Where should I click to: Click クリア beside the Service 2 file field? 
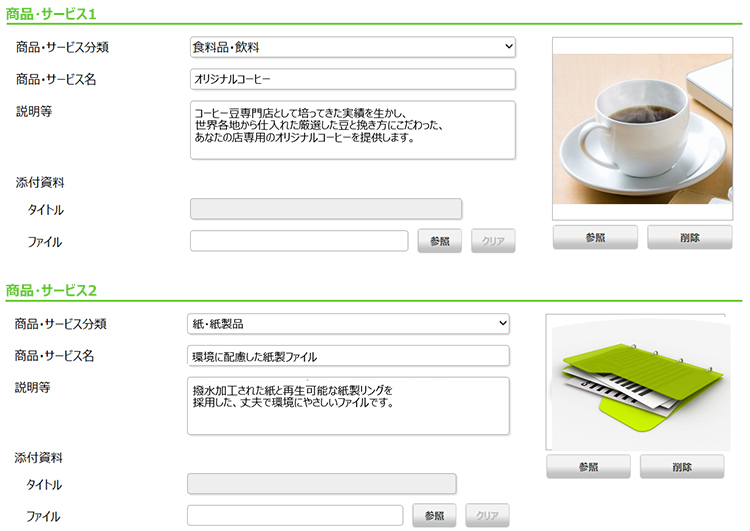[487, 515]
